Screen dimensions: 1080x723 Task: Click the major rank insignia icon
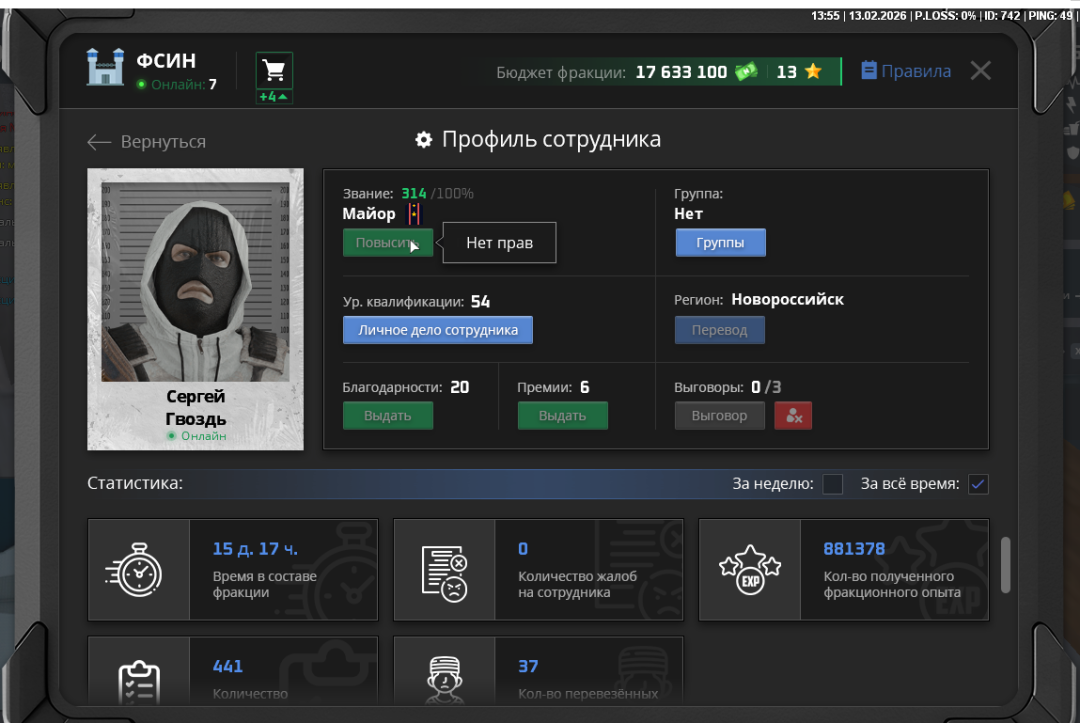414,214
